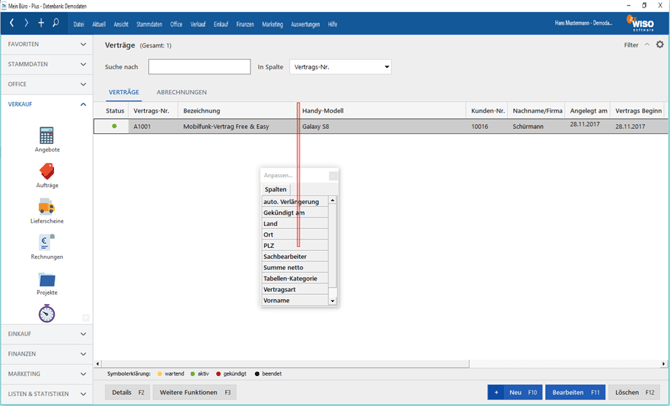Viewport: 670px width, 406px height.
Task: Open the Angebote calculator icon
Action: [46, 136]
